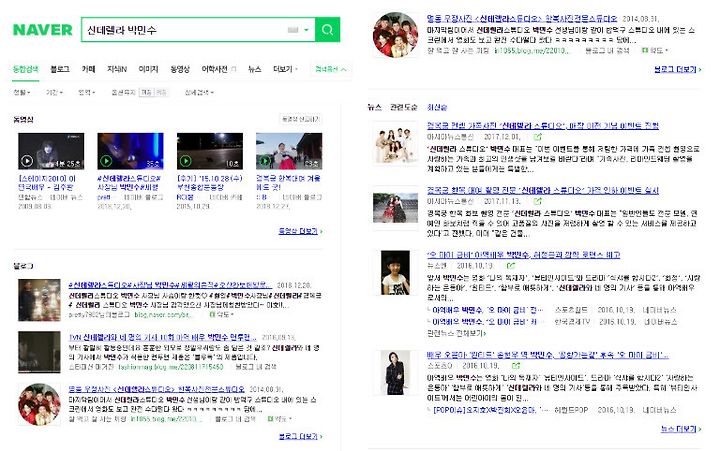
Task: Open the 경복궁 한복대여 video title
Action: tap(288, 182)
